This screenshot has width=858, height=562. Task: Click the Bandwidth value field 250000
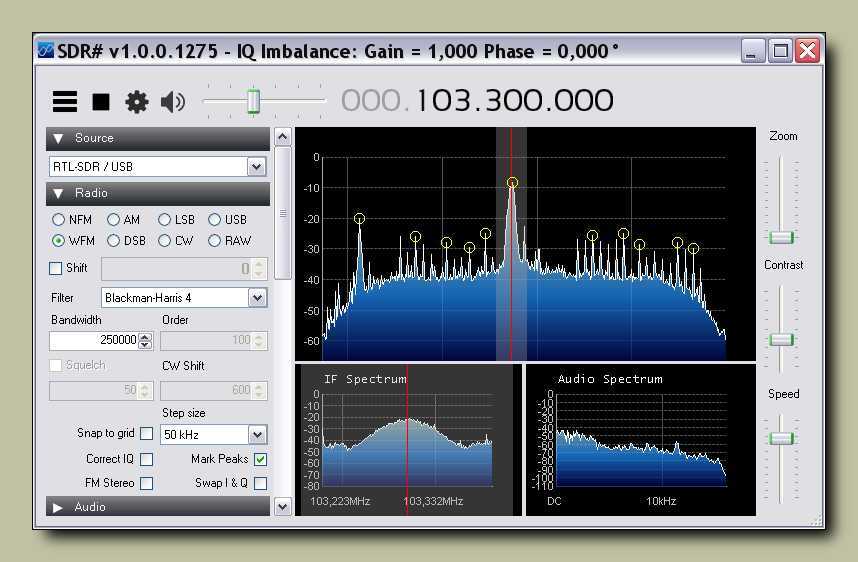click(x=94, y=340)
